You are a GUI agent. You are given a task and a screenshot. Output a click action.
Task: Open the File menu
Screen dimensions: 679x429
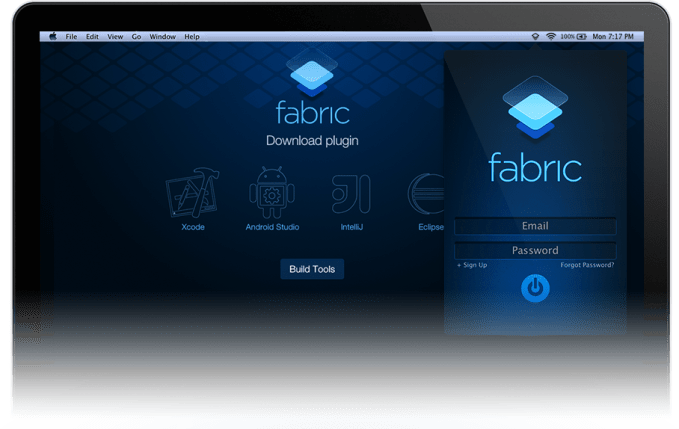(x=71, y=37)
